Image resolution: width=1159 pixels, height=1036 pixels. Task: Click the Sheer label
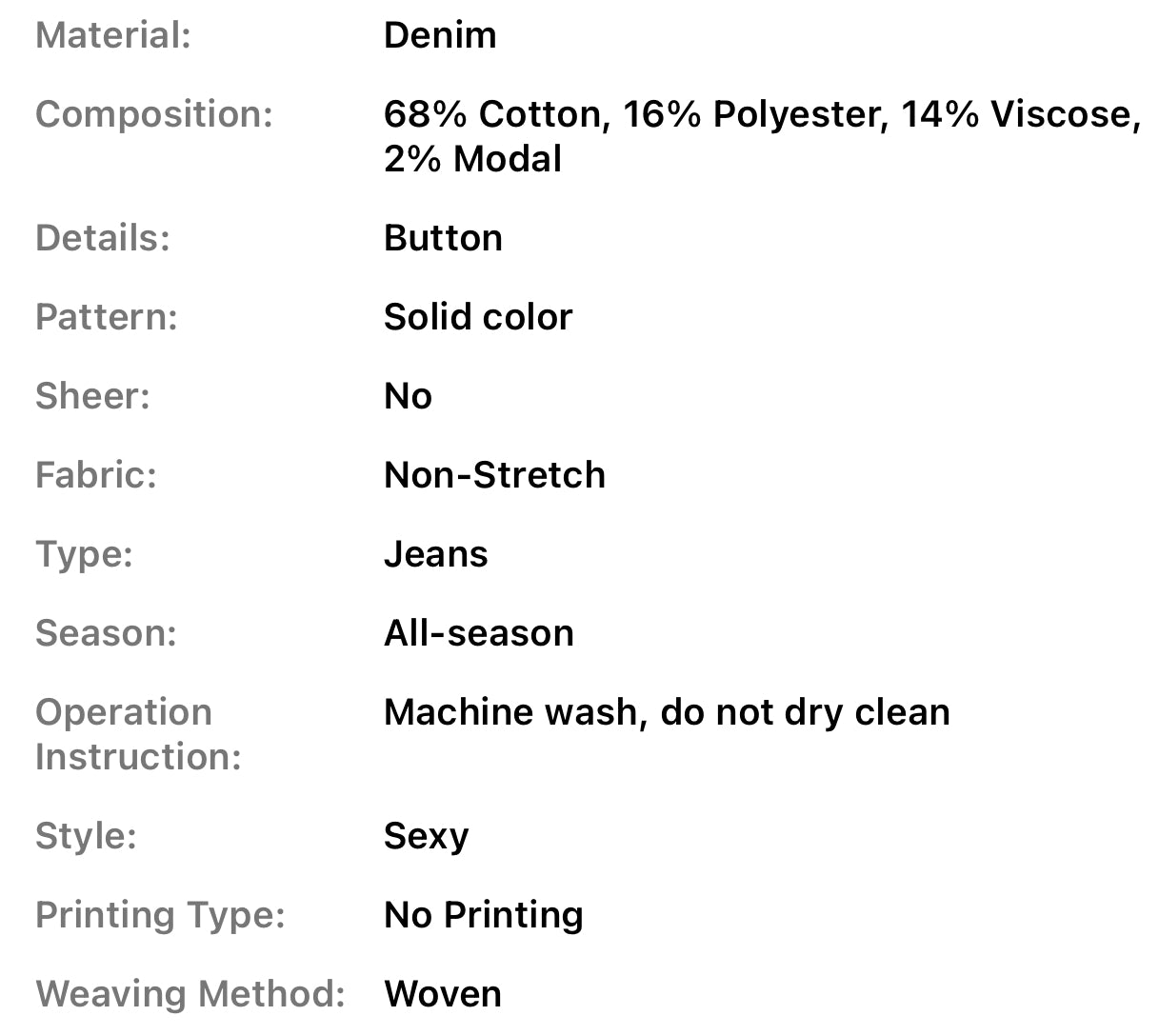pos(92,396)
